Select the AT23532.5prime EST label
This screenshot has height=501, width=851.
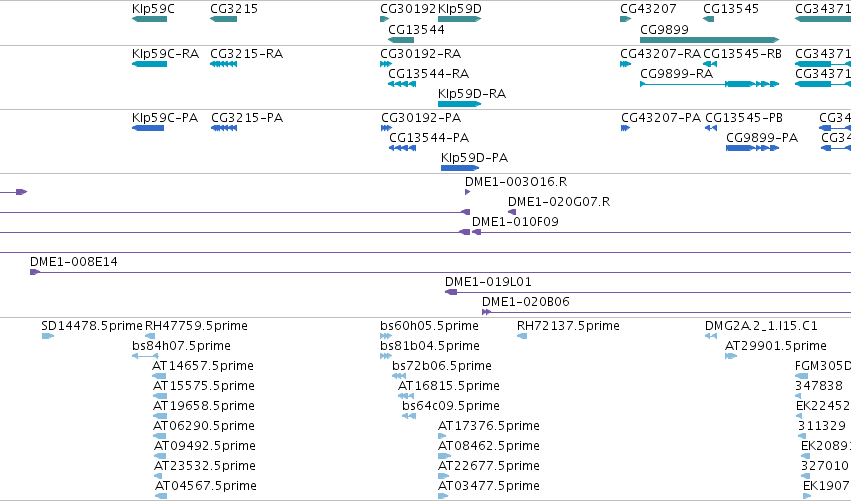point(205,466)
